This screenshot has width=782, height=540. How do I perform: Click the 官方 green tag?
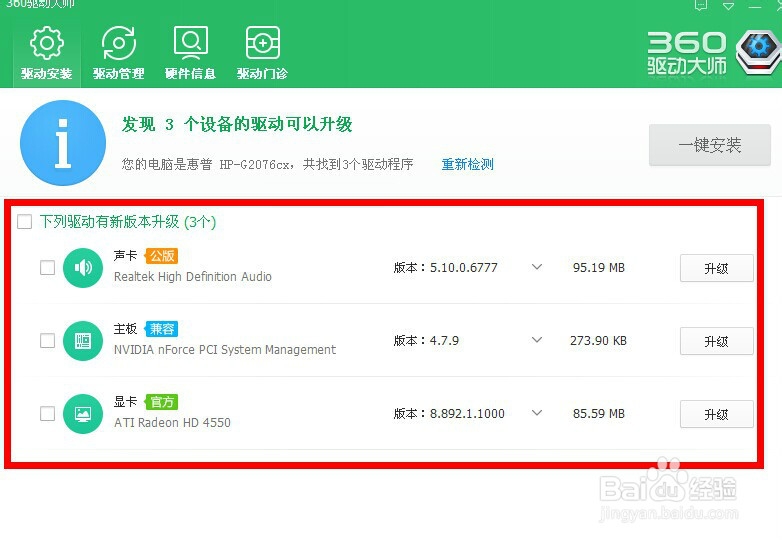click(x=162, y=402)
